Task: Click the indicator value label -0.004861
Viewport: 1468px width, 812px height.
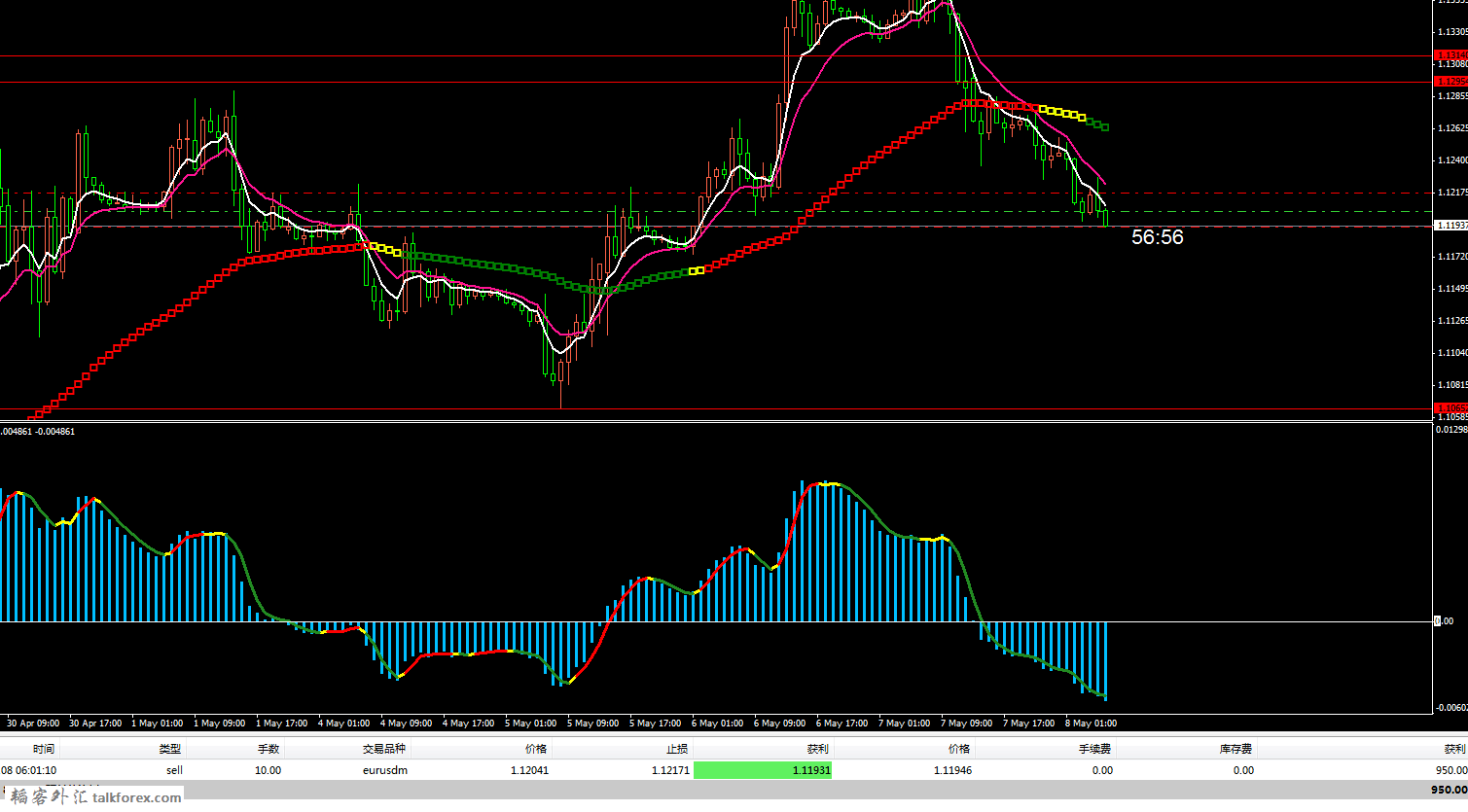Action: (54, 431)
